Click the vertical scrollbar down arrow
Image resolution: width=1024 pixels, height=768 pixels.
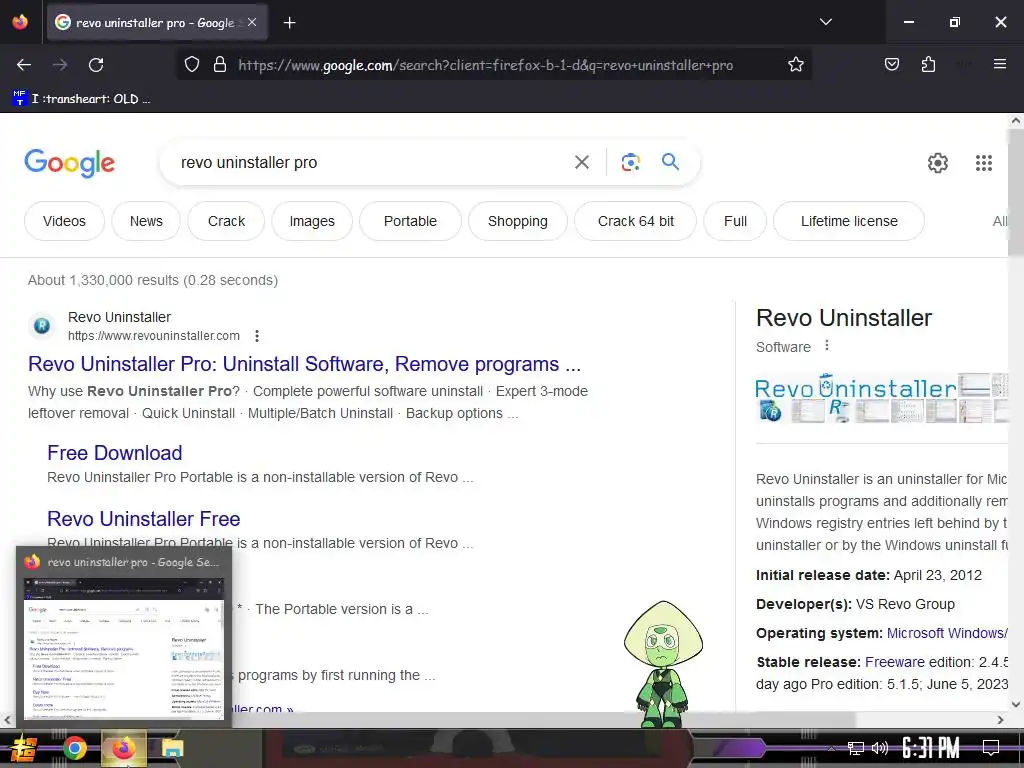pos(1016,705)
